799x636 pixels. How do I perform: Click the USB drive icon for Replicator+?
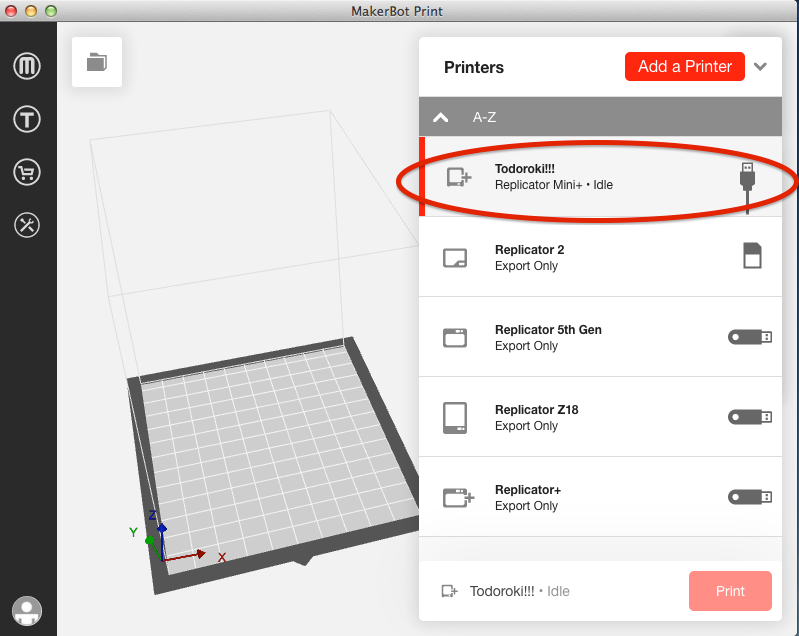(x=749, y=496)
